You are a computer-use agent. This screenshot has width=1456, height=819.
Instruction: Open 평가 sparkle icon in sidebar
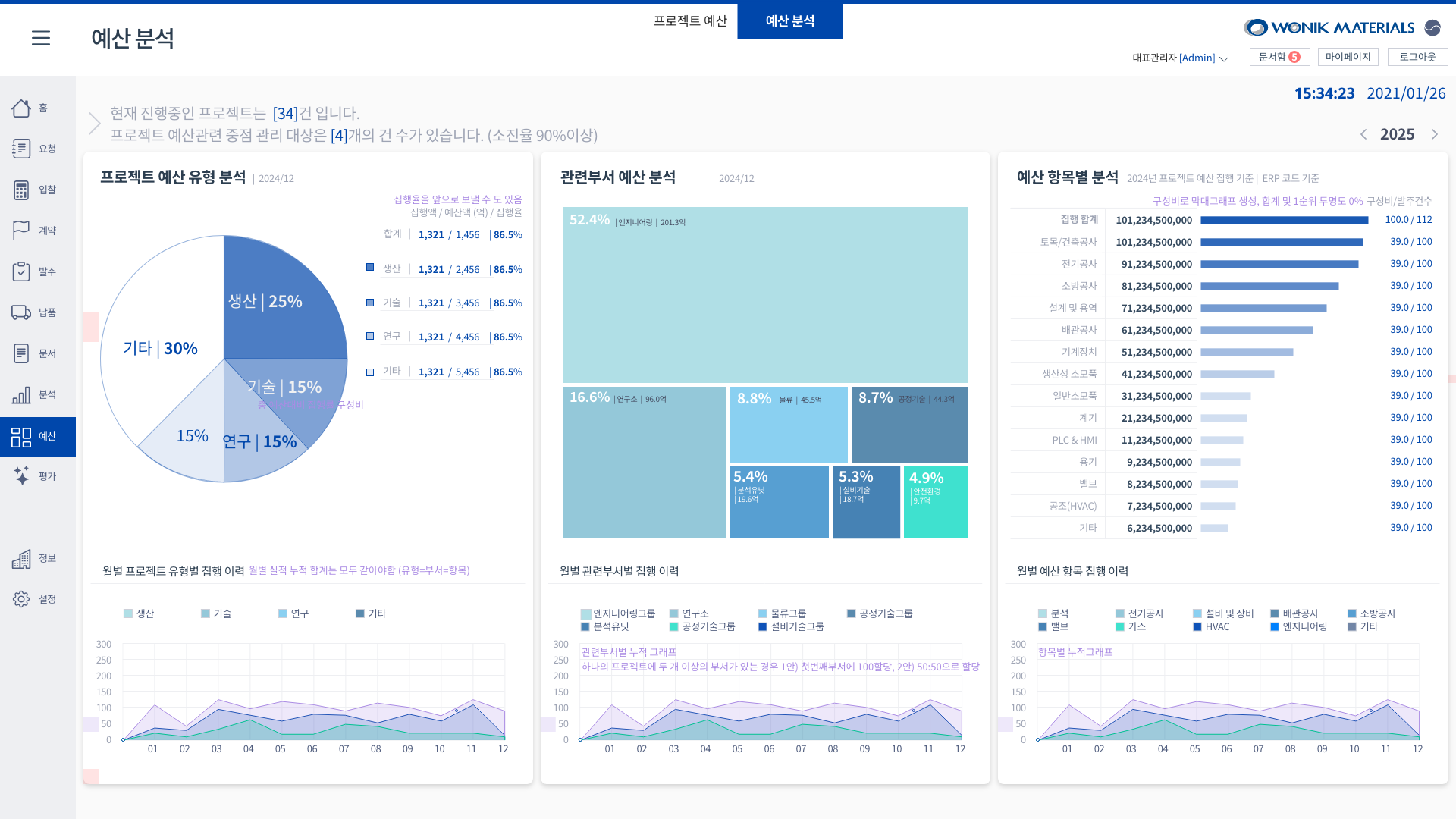(x=21, y=476)
